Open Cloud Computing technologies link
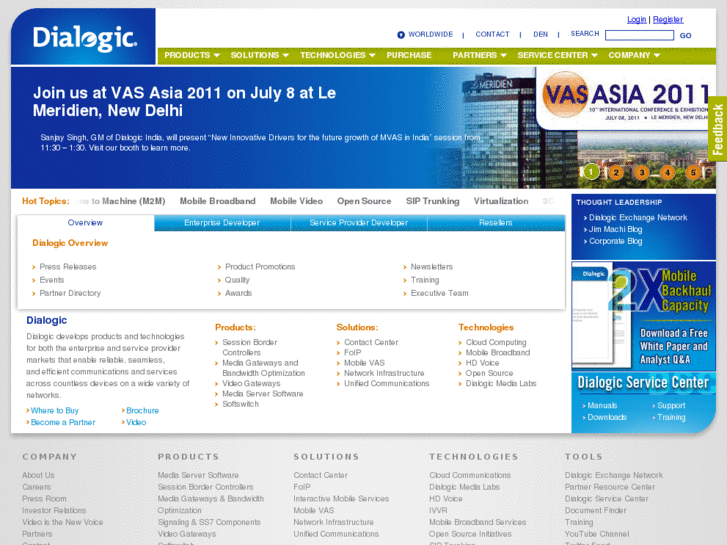 coord(496,342)
